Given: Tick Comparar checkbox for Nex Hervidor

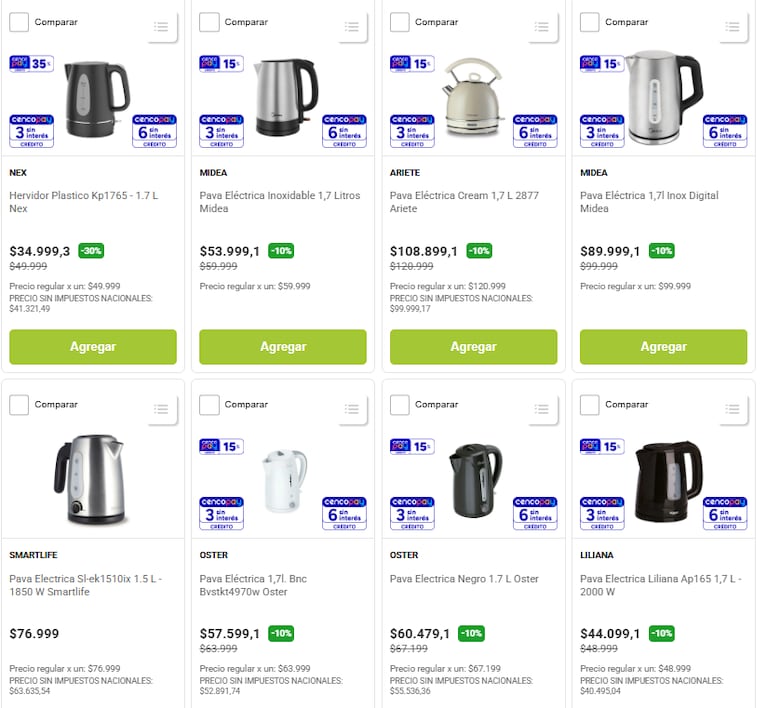Looking at the screenshot, I should (19, 22).
